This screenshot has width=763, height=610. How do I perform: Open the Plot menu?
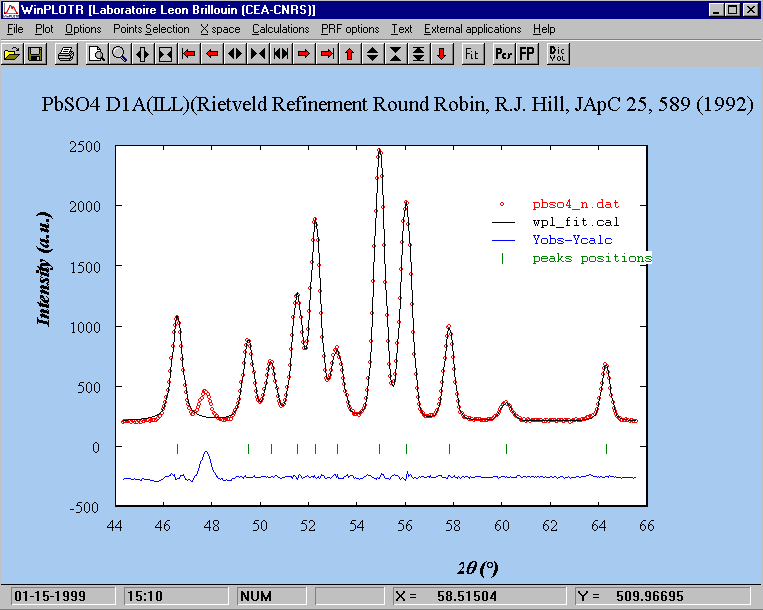[44, 29]
